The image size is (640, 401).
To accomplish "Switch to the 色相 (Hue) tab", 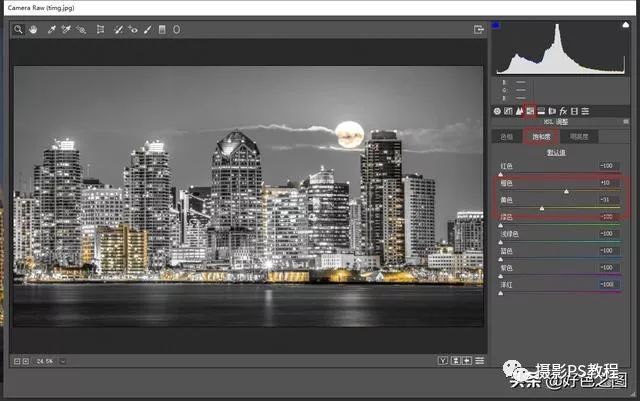I will click(507, 135).
